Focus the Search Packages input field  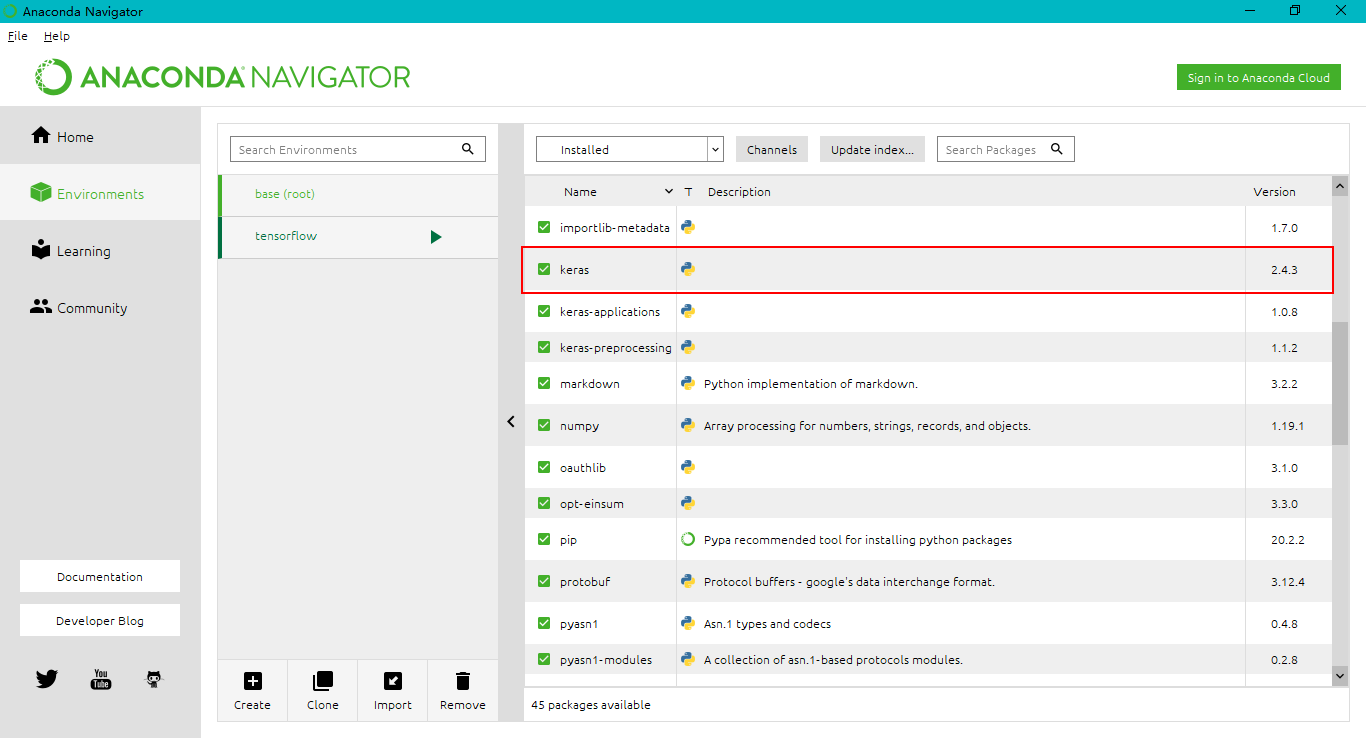(1005, 149)
